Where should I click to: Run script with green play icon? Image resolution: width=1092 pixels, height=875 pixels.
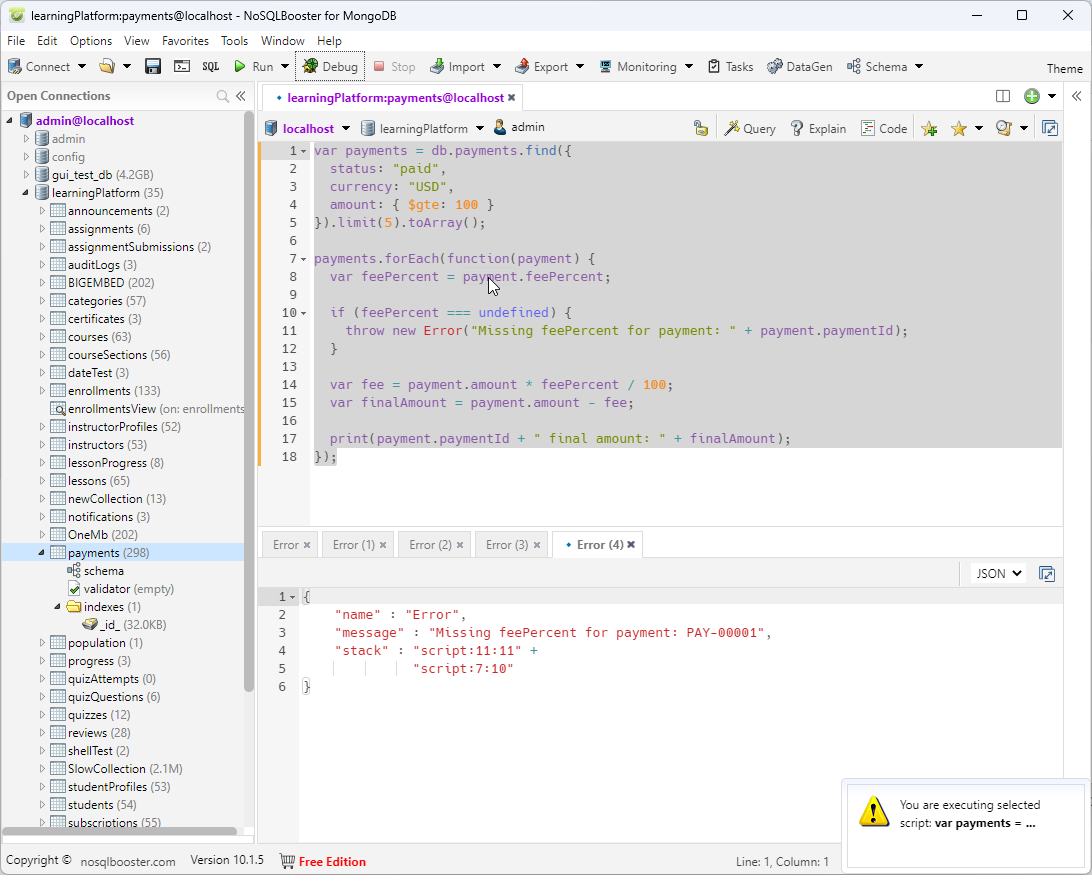coord(240,67)
